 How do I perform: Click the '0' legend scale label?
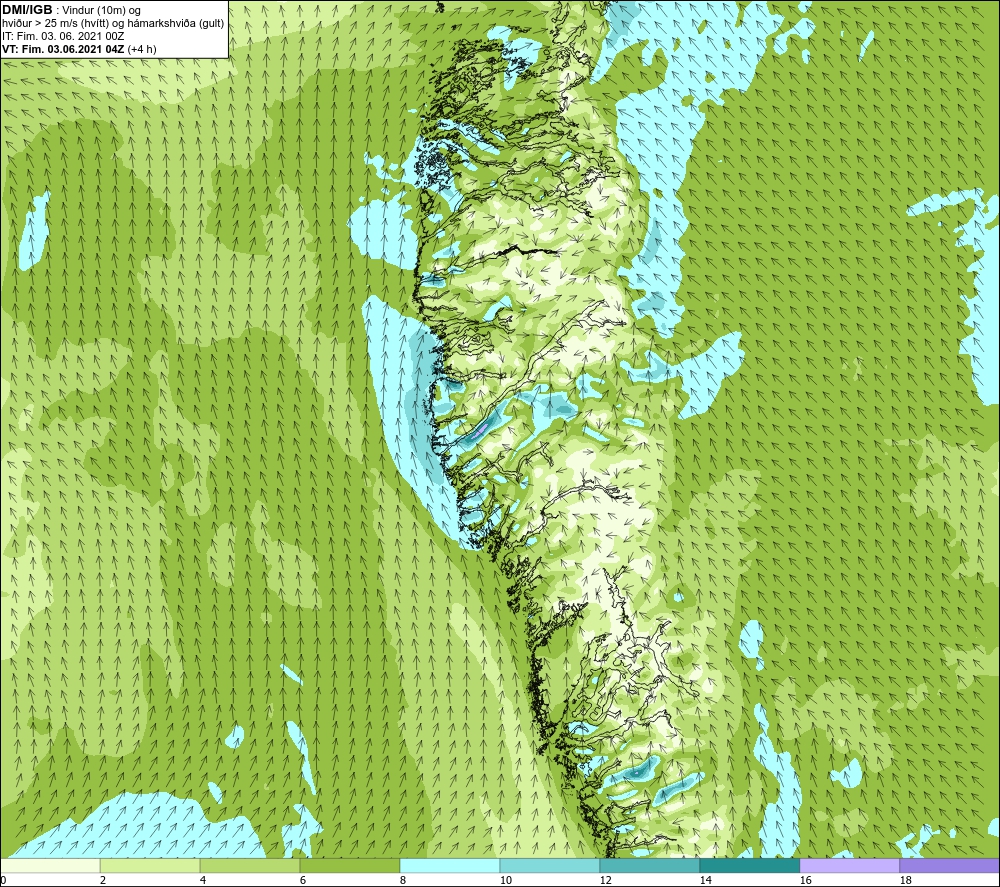[4, 880]
